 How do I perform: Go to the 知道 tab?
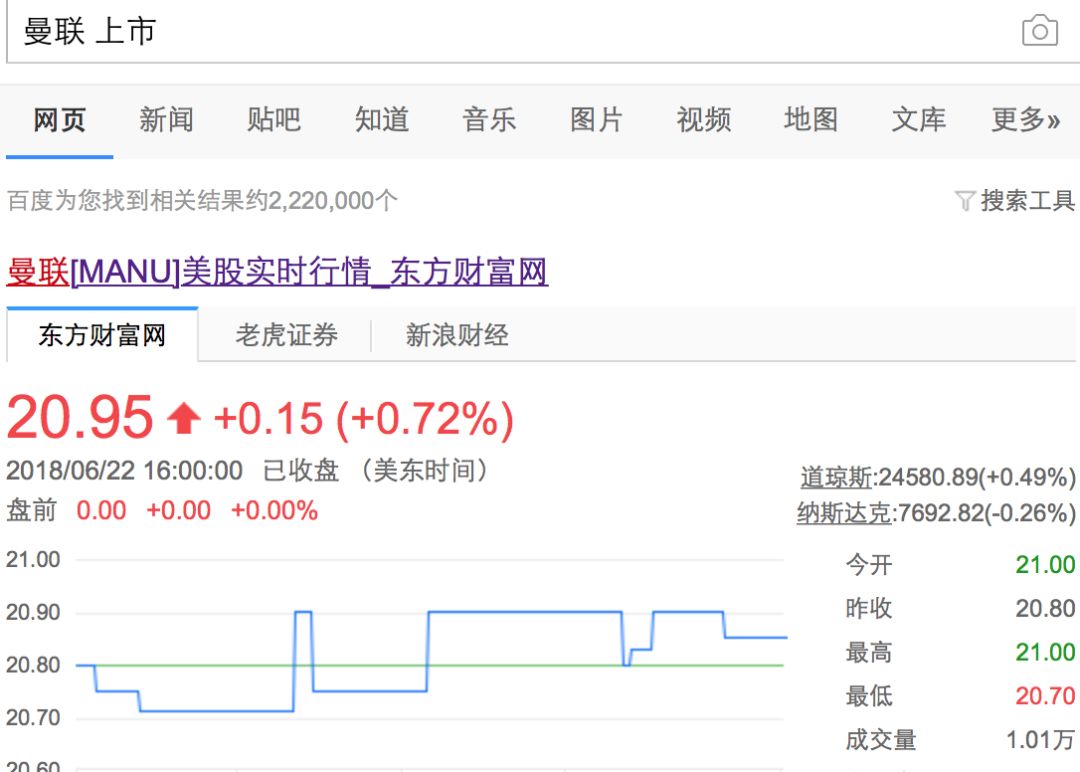pyautogui.click(x=382, y=120)
